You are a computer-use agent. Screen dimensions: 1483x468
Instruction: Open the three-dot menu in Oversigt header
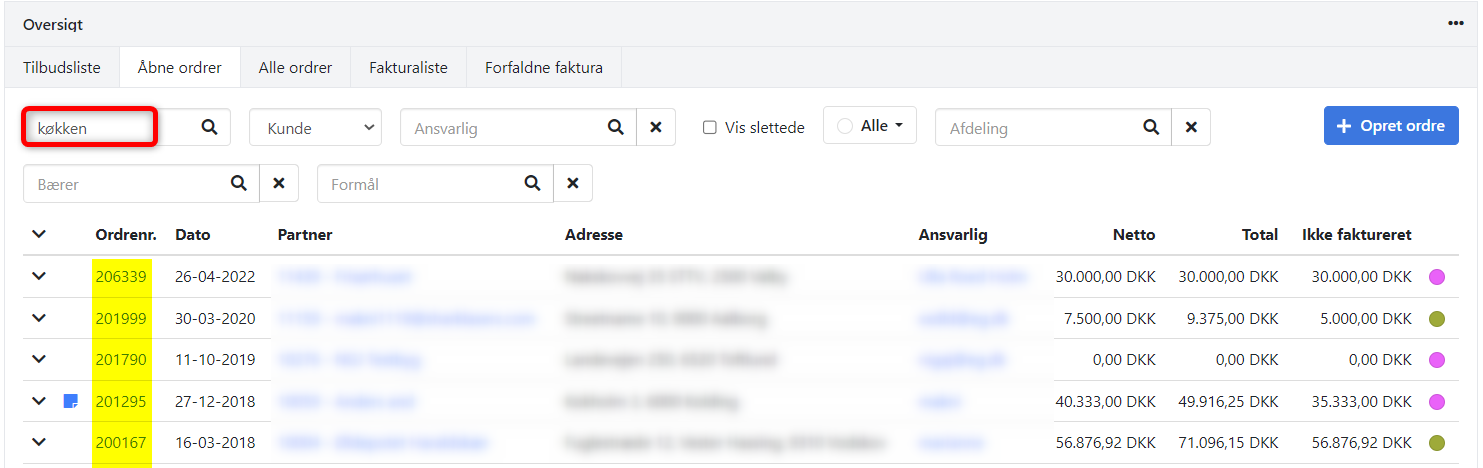coord(1455,24)
